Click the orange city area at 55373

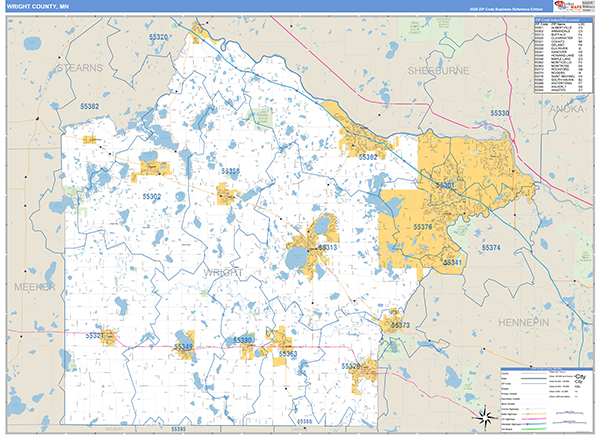(x=393, y=324)
